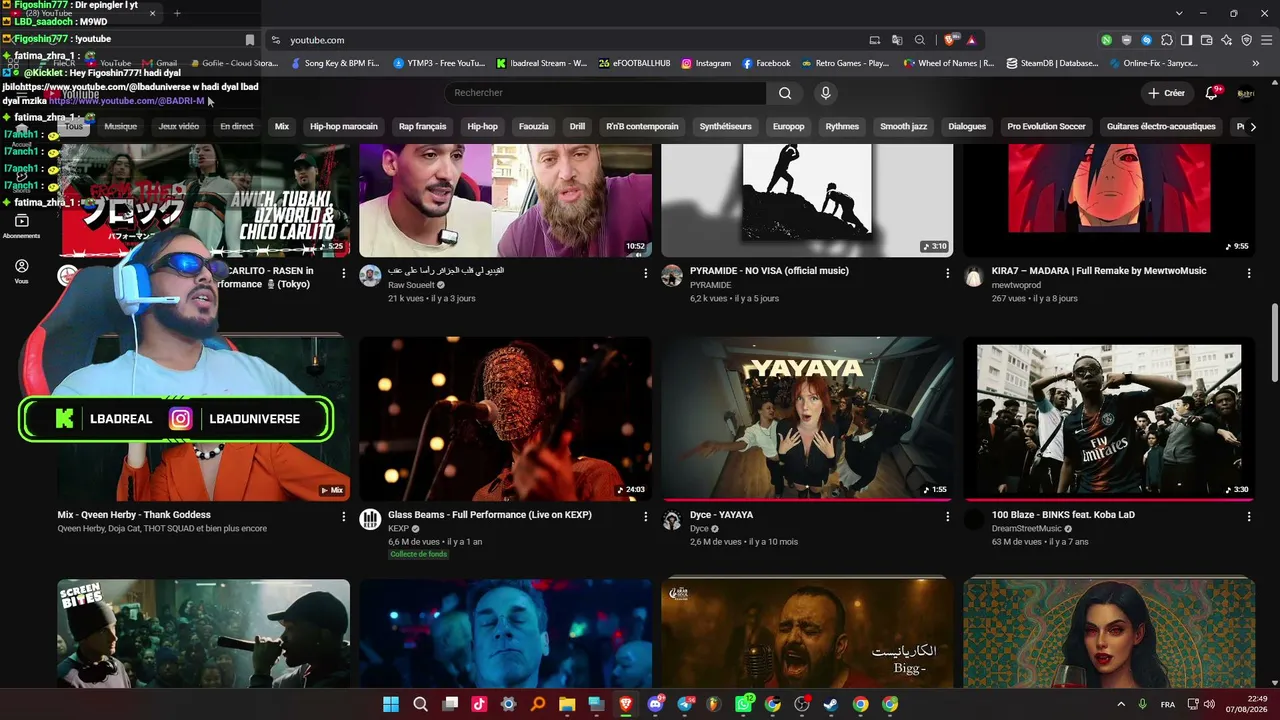
Task: Open the browser main hamburger menu
Action: coord(1266,40)
